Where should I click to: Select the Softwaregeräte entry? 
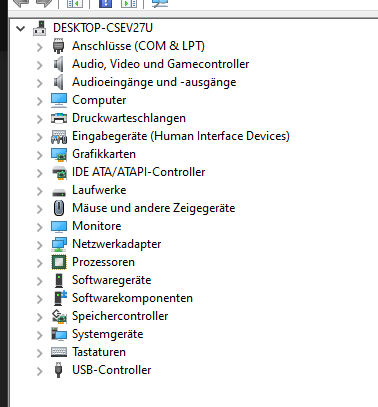112,280
